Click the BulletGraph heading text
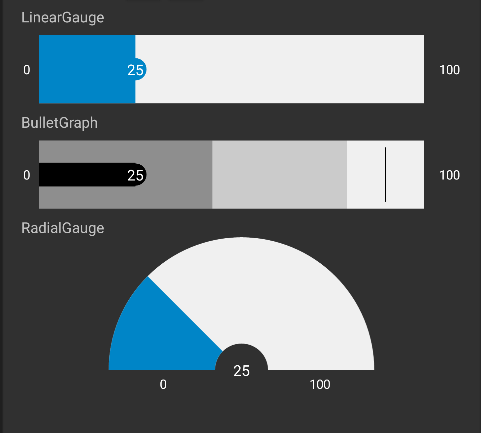Screen dimensions: 481x433 pos(59,123)
